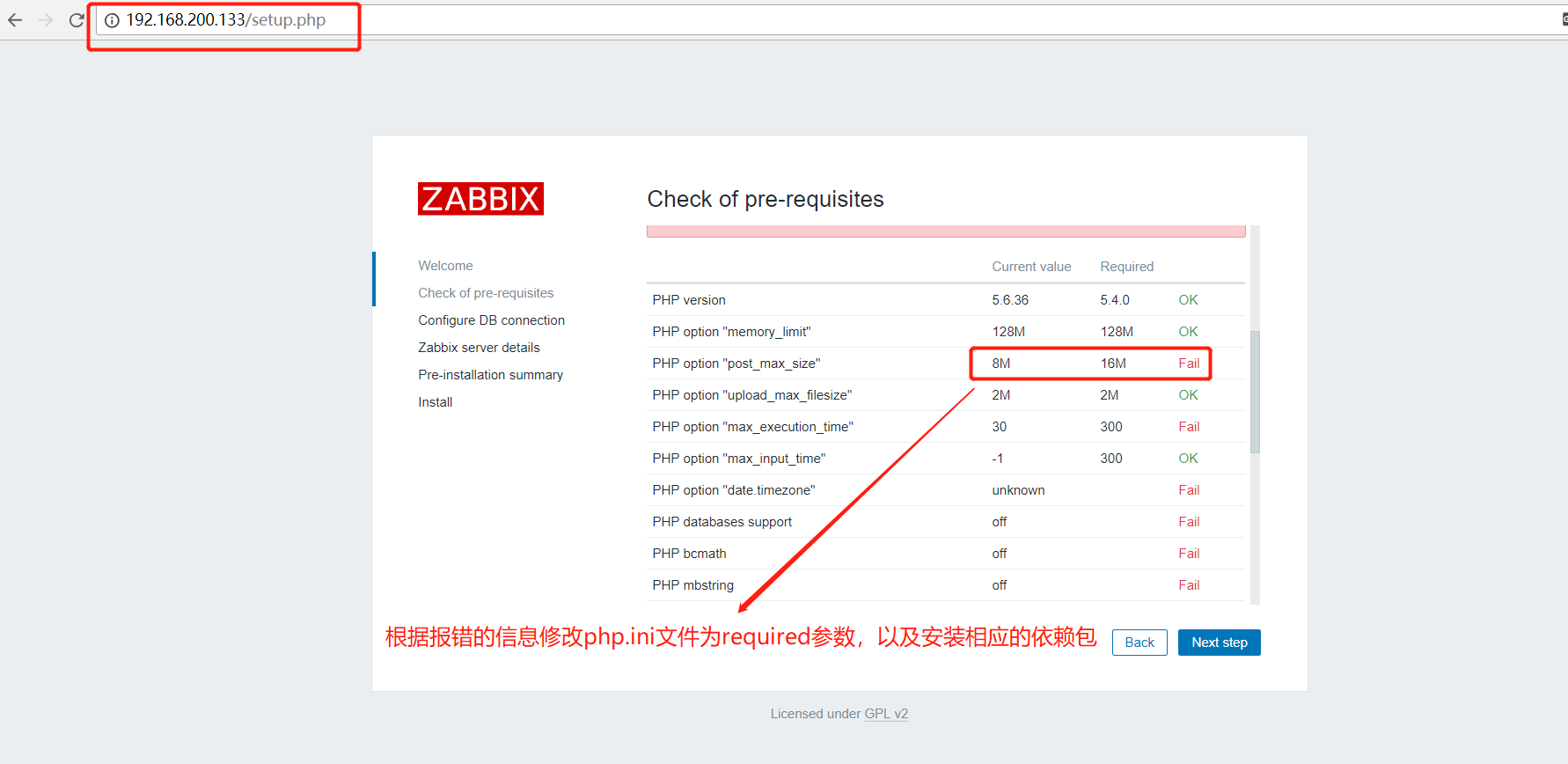Click the OK status for memory_limit
This screenshot has width=1568, height=764.
(1188, 332)
